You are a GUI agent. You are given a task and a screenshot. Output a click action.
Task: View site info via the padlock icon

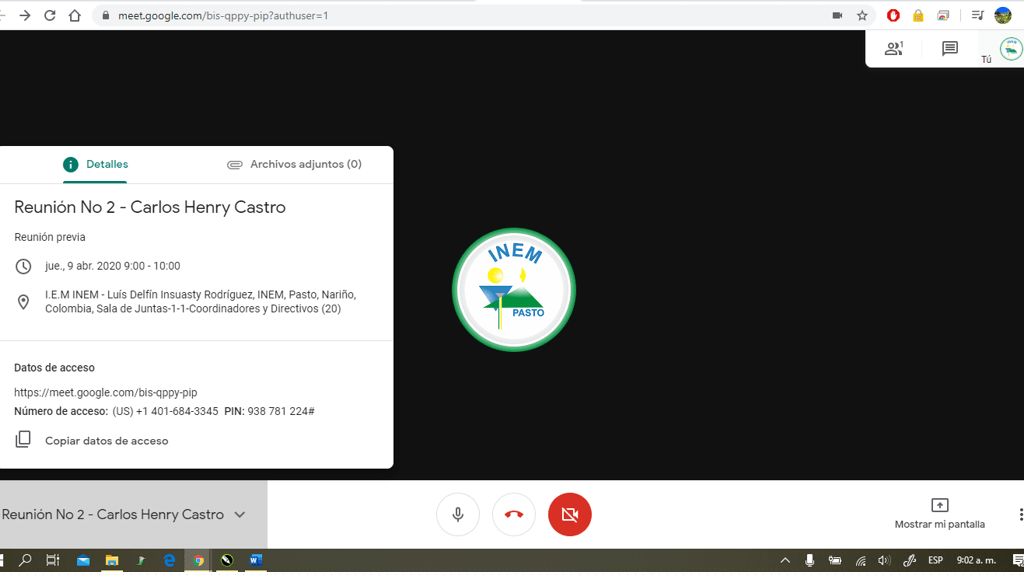[106, 16]
